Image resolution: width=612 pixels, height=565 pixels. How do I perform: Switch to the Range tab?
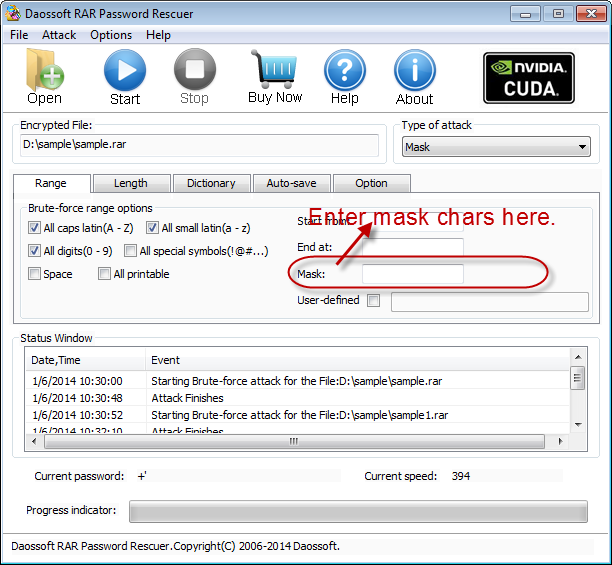point(51,183)
